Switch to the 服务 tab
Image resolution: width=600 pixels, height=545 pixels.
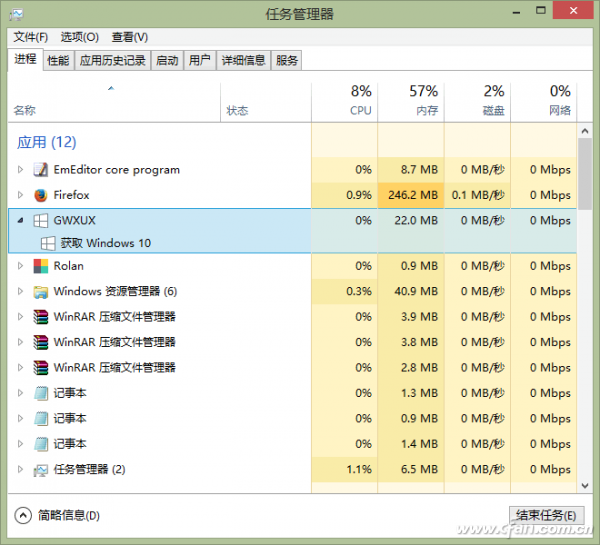coord(287,60)
